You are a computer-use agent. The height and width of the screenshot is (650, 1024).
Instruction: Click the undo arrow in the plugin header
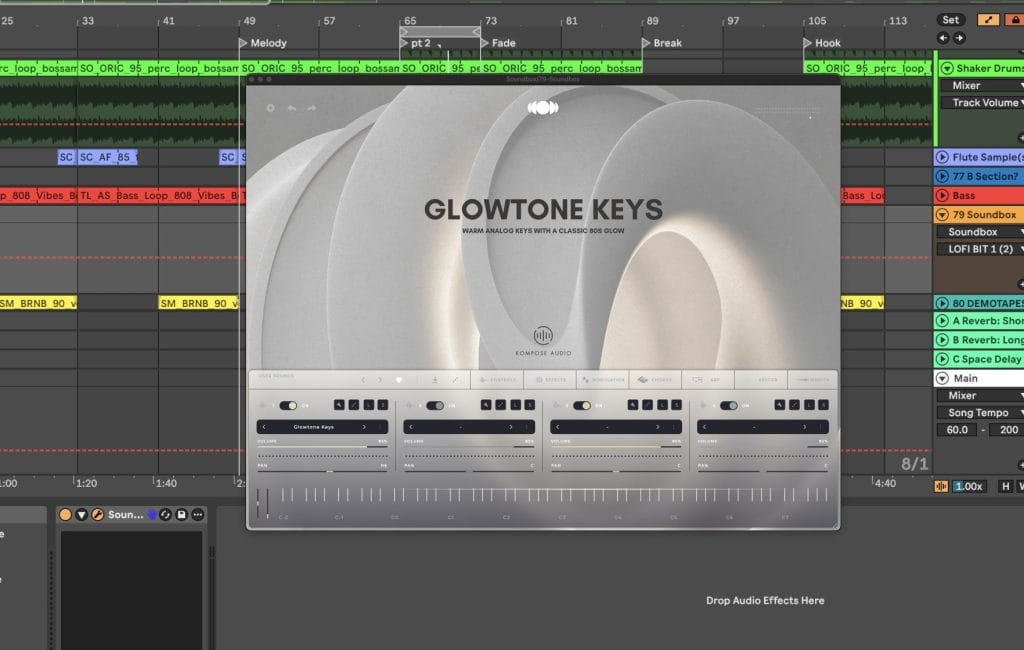(292, 108)
